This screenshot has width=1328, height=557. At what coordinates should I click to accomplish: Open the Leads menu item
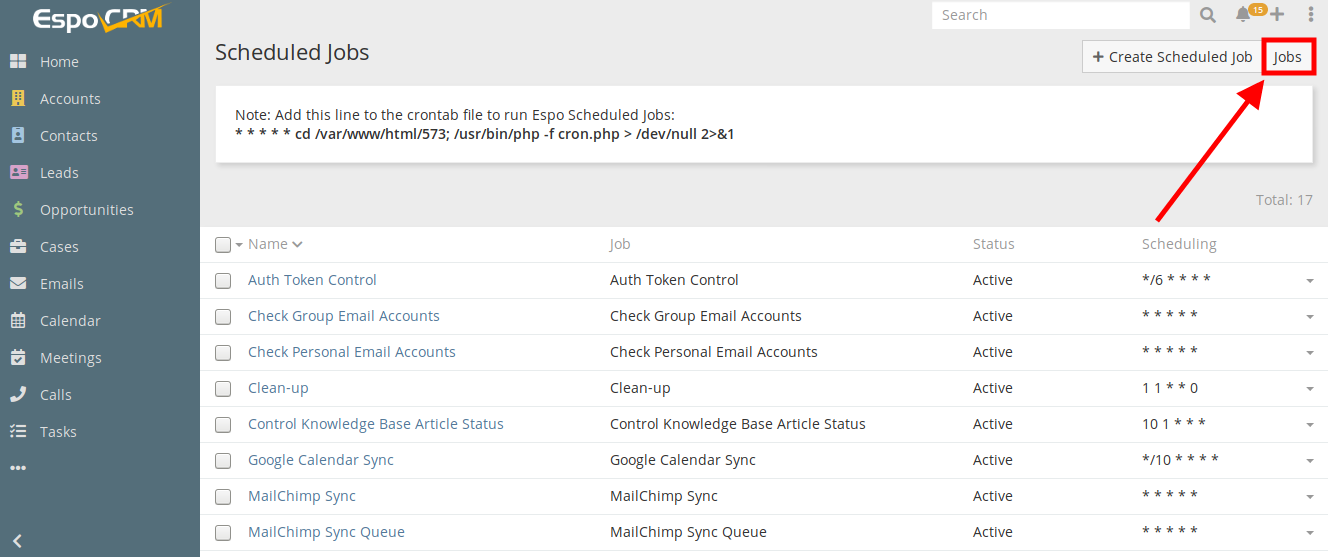pos(59,172)
